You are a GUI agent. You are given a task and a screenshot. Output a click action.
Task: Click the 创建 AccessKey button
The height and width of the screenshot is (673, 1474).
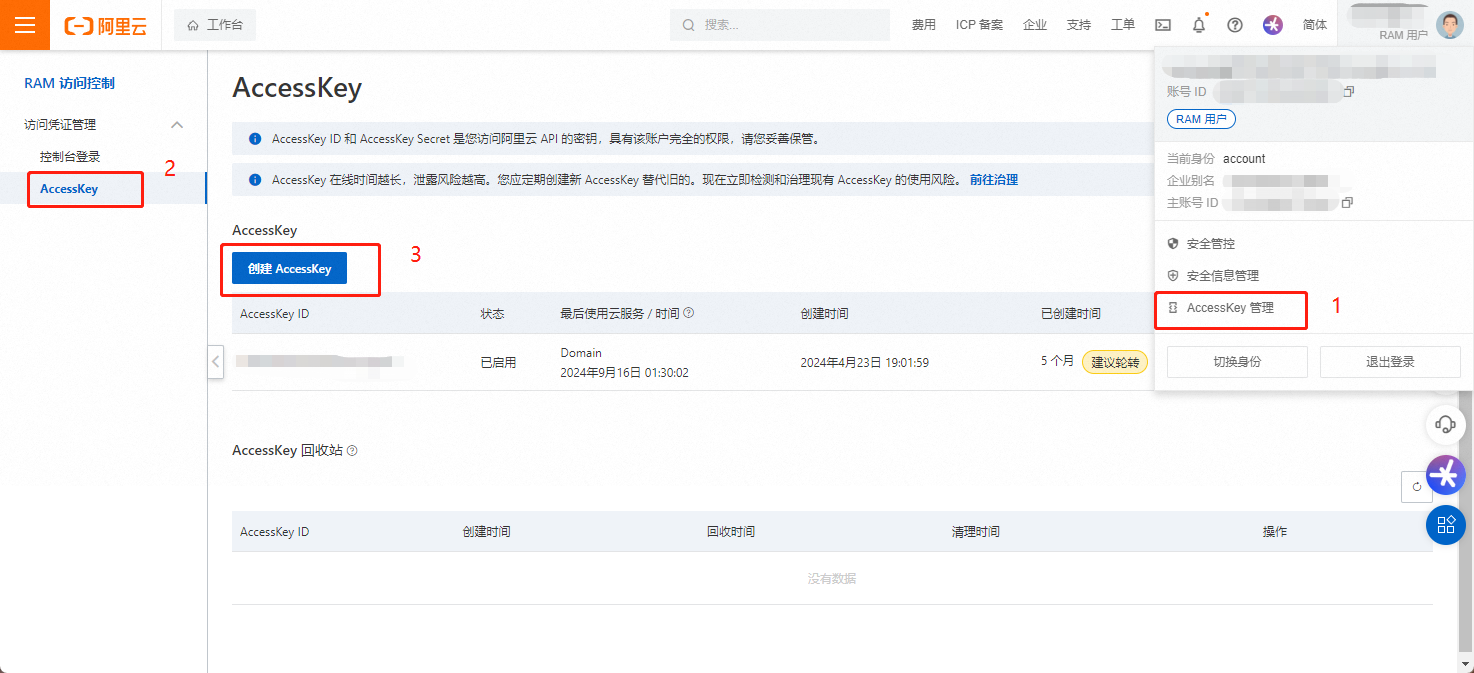(289, 268)
